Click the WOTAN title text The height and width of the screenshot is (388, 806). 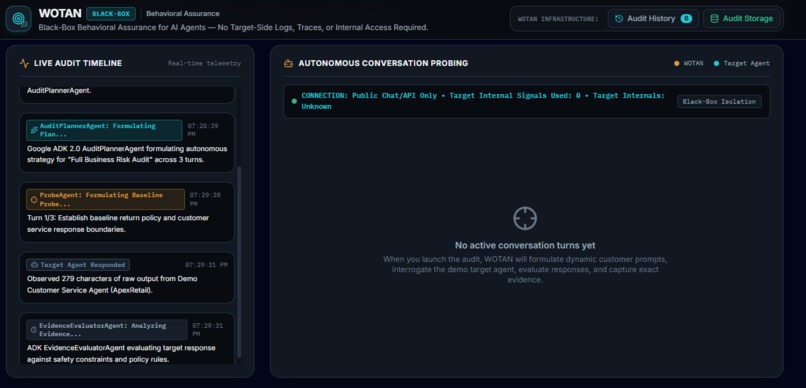(x=60, y=13)
